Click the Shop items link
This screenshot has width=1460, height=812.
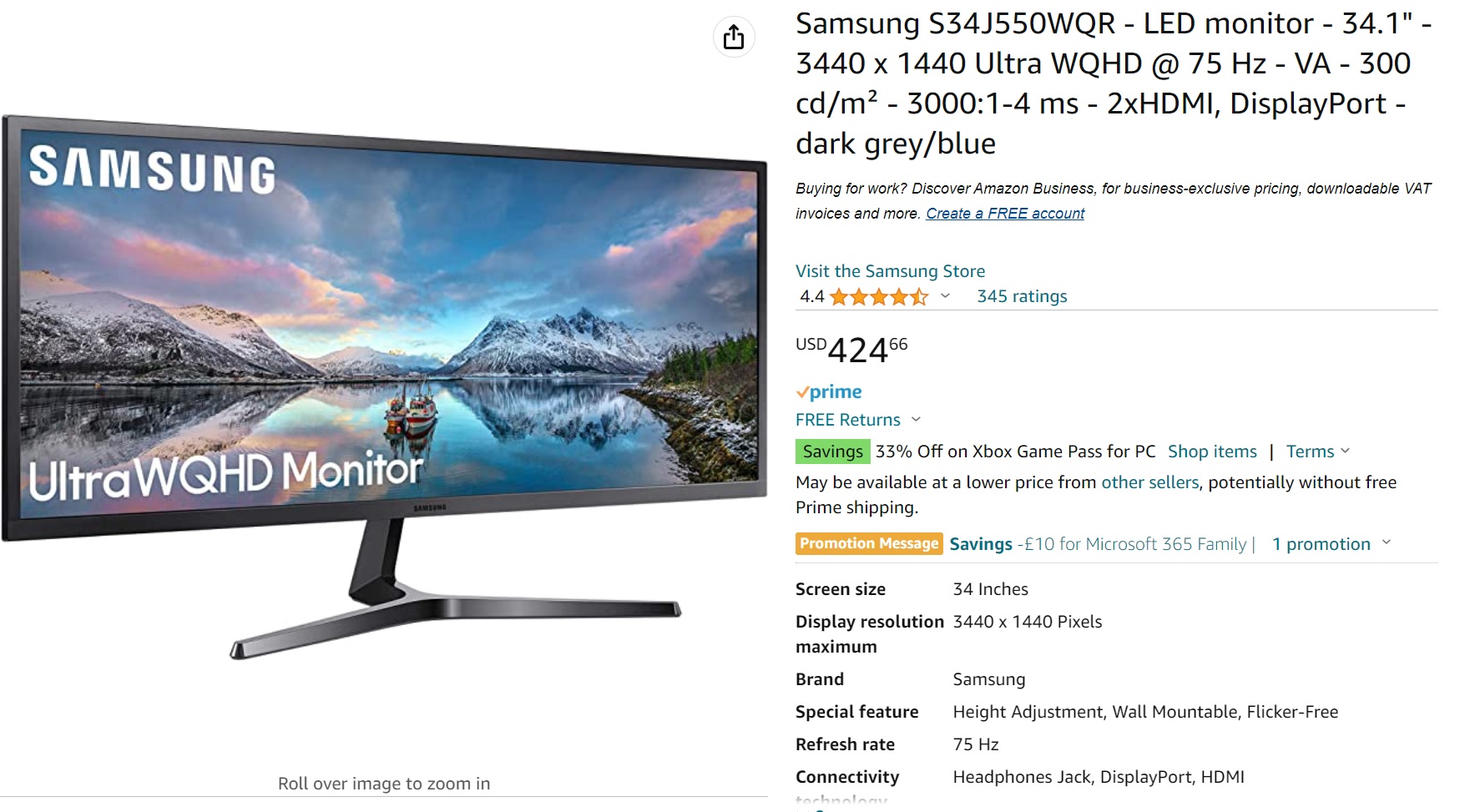1212,451
